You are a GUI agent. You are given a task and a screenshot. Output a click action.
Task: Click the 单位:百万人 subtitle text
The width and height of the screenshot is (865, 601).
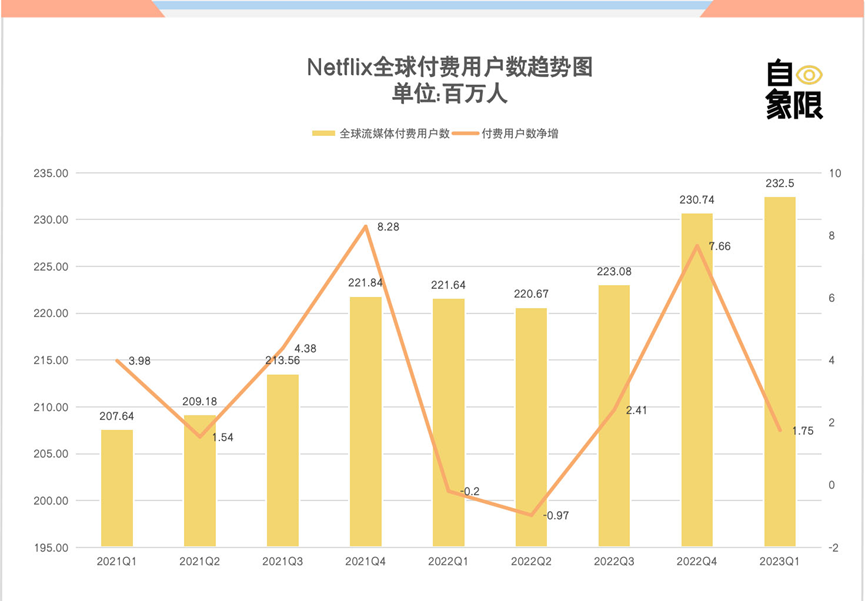450,95
